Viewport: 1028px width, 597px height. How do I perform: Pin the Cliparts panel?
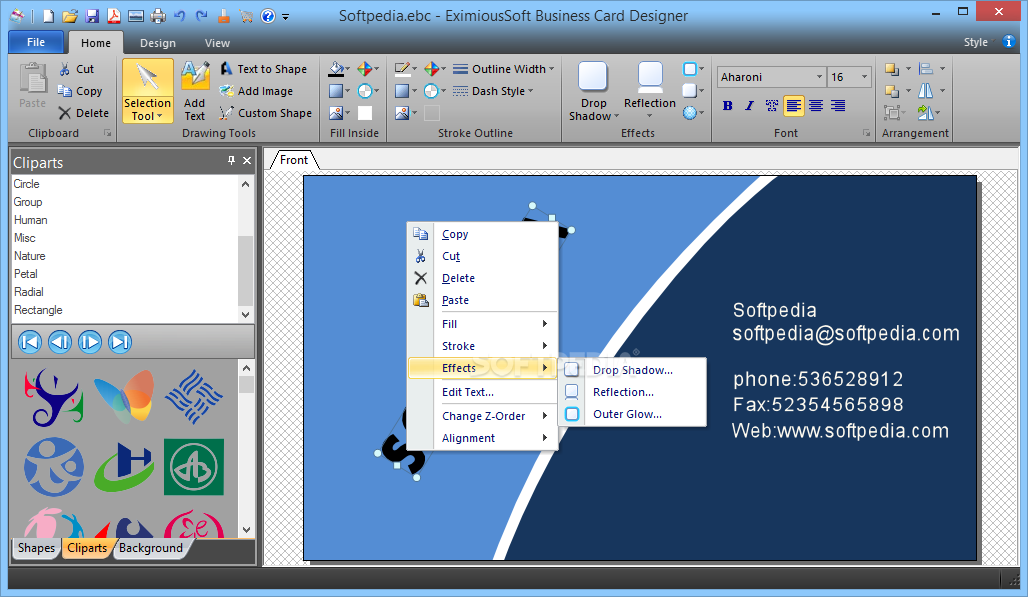(x=231, y=161)
